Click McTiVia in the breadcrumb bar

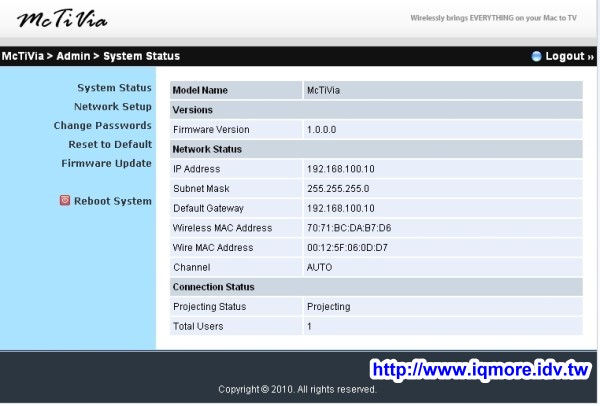23,56
